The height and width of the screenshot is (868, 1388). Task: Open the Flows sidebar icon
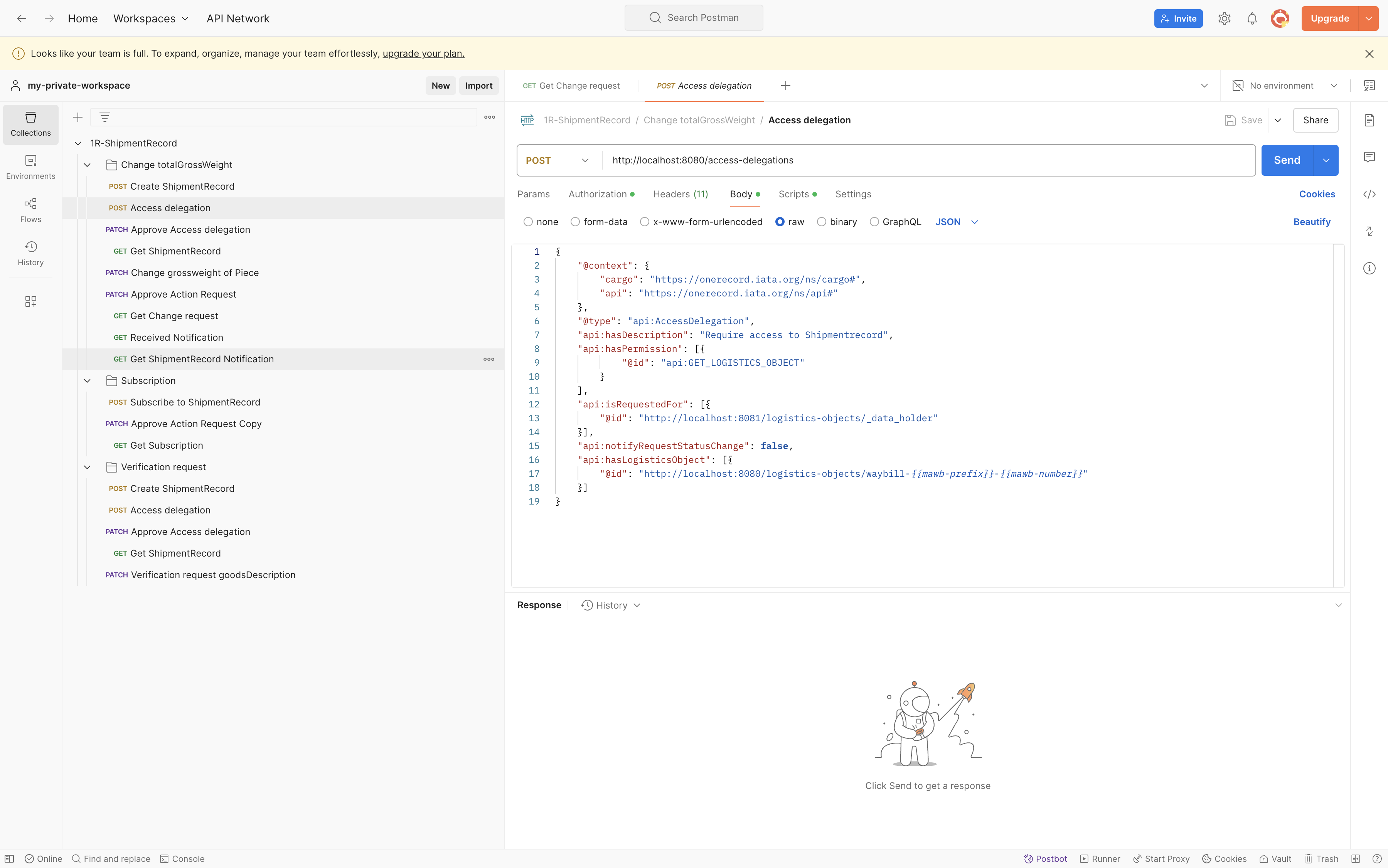pos(30,210)
